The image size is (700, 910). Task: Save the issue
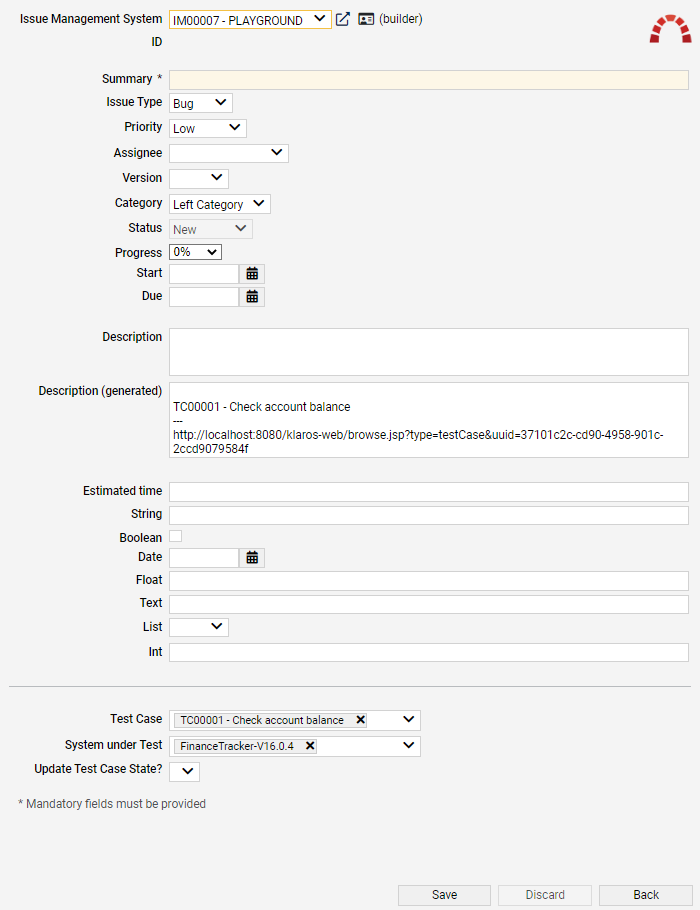(x=444, y=895)
